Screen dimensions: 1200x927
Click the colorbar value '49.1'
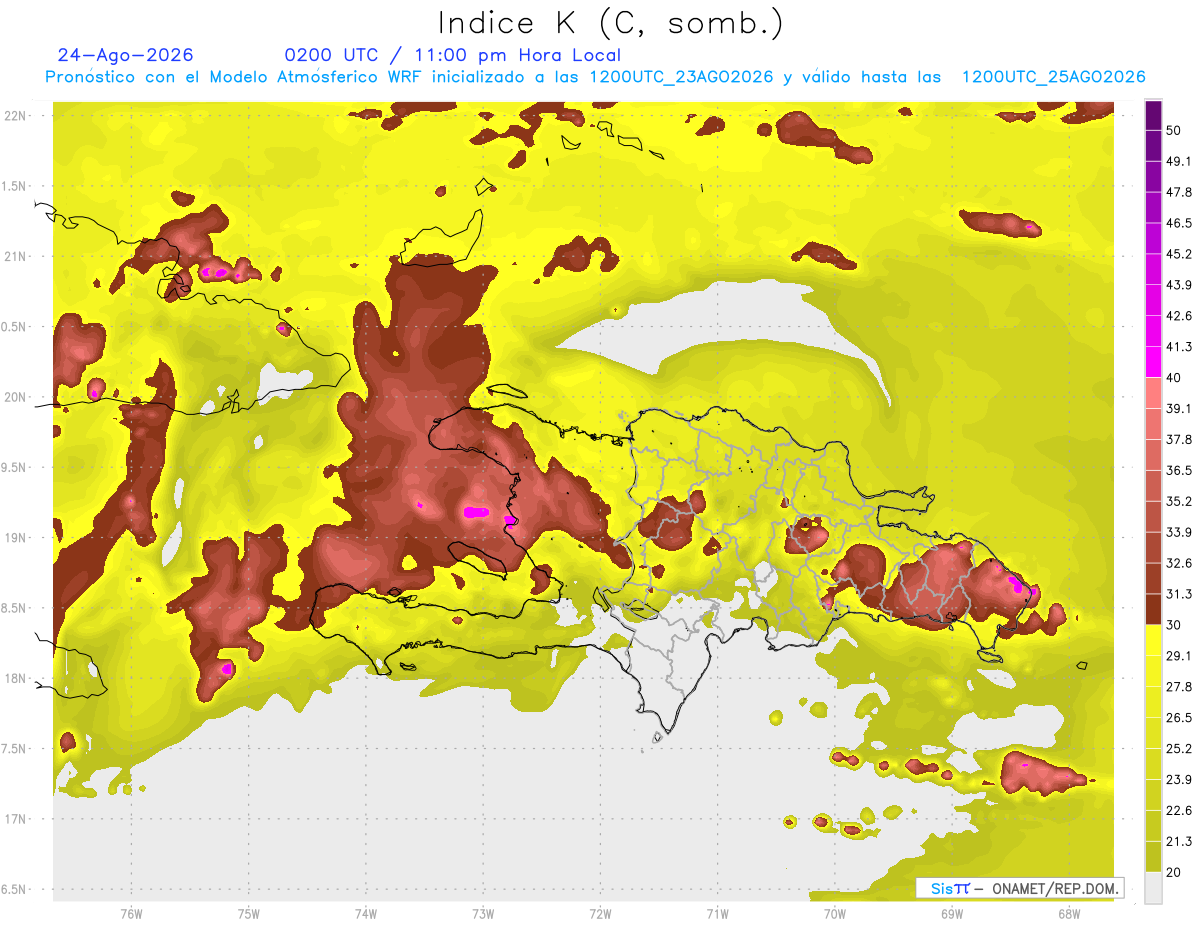click(1179, 161)
